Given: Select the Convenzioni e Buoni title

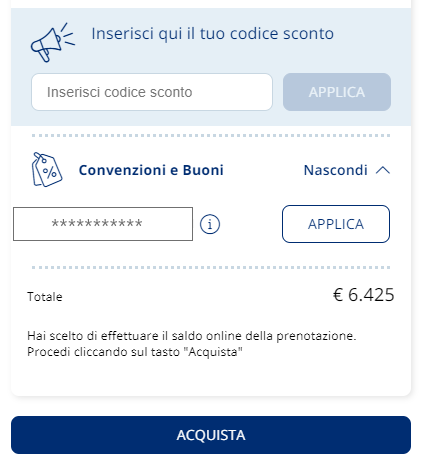Looking at the screenshot, I should 151,170.
